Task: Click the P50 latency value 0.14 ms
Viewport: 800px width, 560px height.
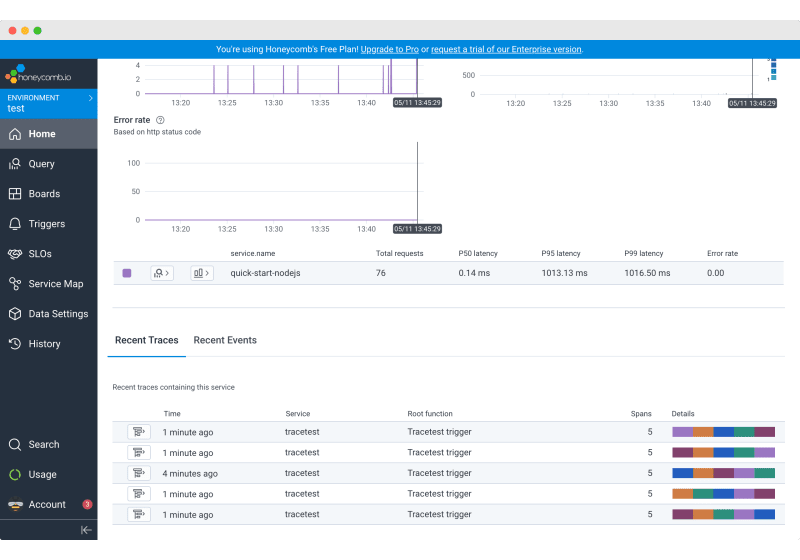Action: [x=474, y=273]
